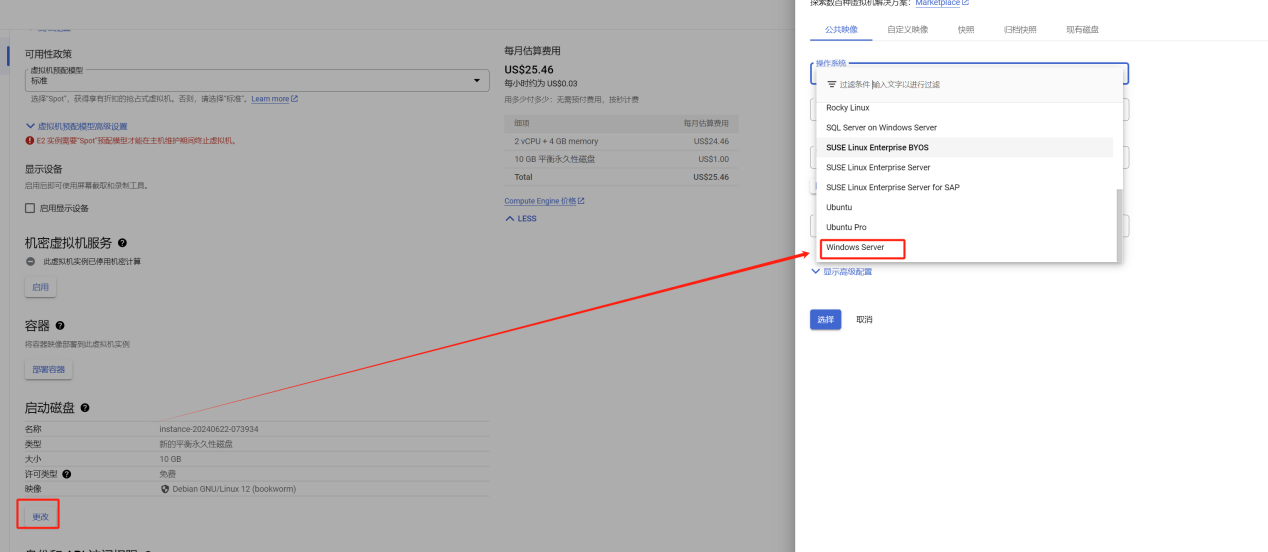This screenshot has width=1268, height=552.
Task: Click the external-link icon after Marketplace
Action: click(x=965, y=3)
